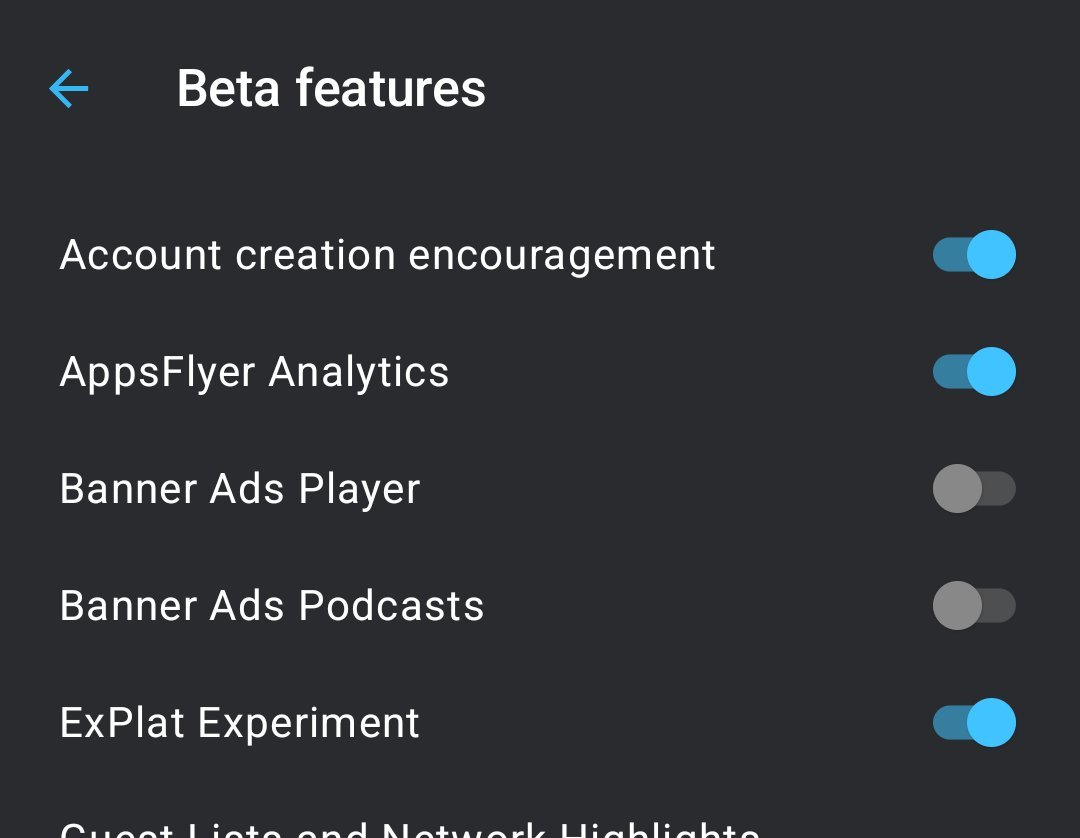Disable Account creation encouragement switch
1080x838 pixels.
(974, 254)
